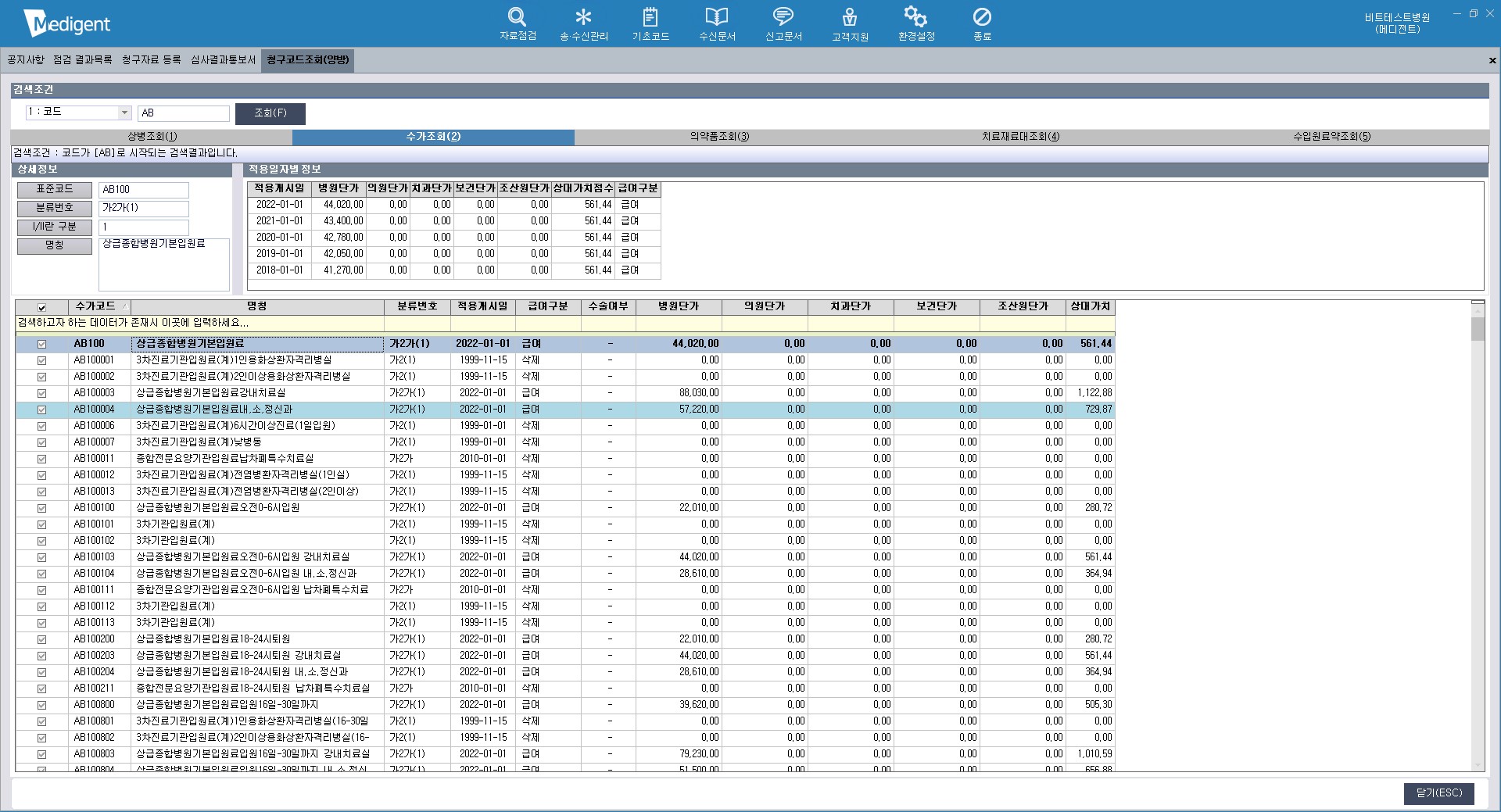Click the 병원단가 column header in grid
Viewport: 1501px width, 812px height.
click(679, 306)
